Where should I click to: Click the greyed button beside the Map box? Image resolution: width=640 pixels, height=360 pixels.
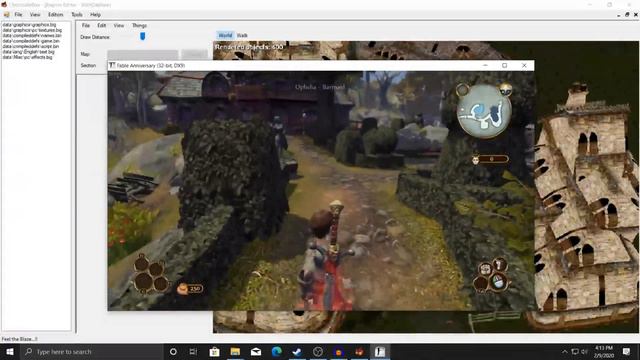point(195,54)
